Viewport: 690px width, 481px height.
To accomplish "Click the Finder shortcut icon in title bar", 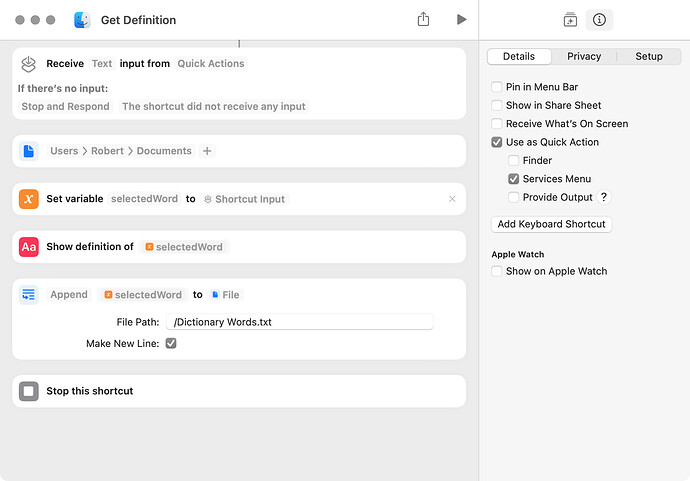I will coord(82,20).
